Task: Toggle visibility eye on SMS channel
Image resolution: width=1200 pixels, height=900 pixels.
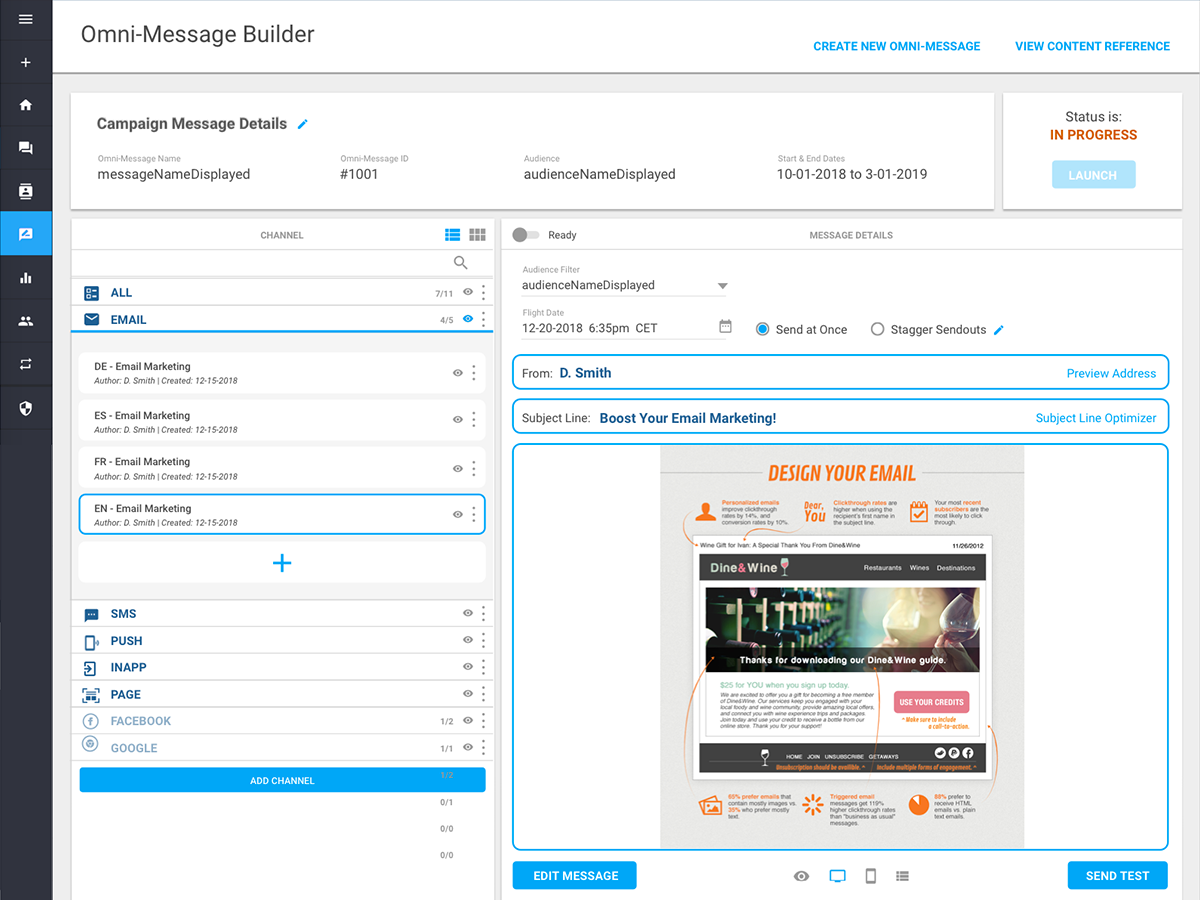Action: click(467, 613)
